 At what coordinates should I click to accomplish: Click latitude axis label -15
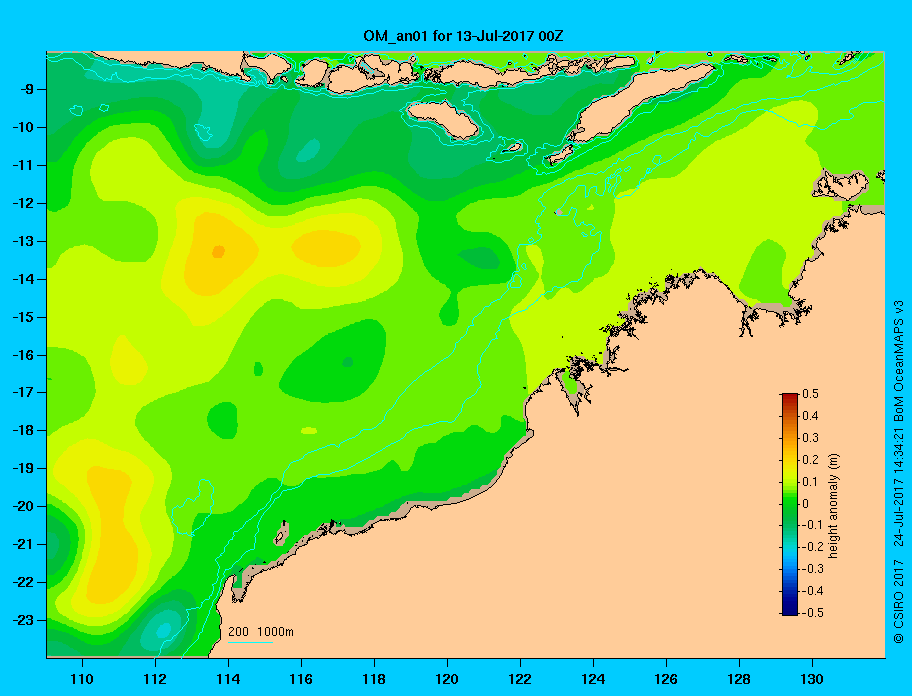pyautogui.click(x=23, y=317)
